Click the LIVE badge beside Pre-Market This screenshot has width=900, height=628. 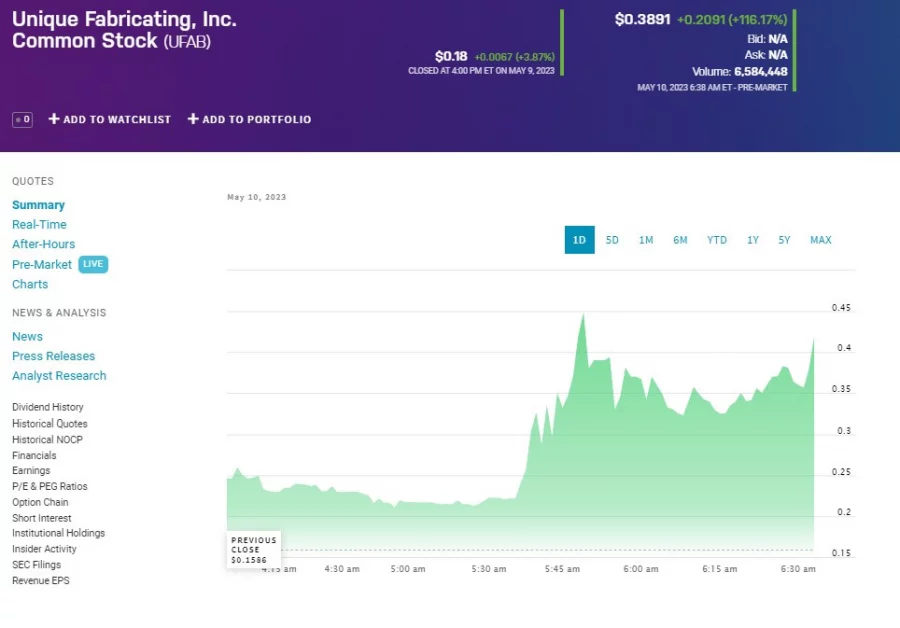click(93, 265)
